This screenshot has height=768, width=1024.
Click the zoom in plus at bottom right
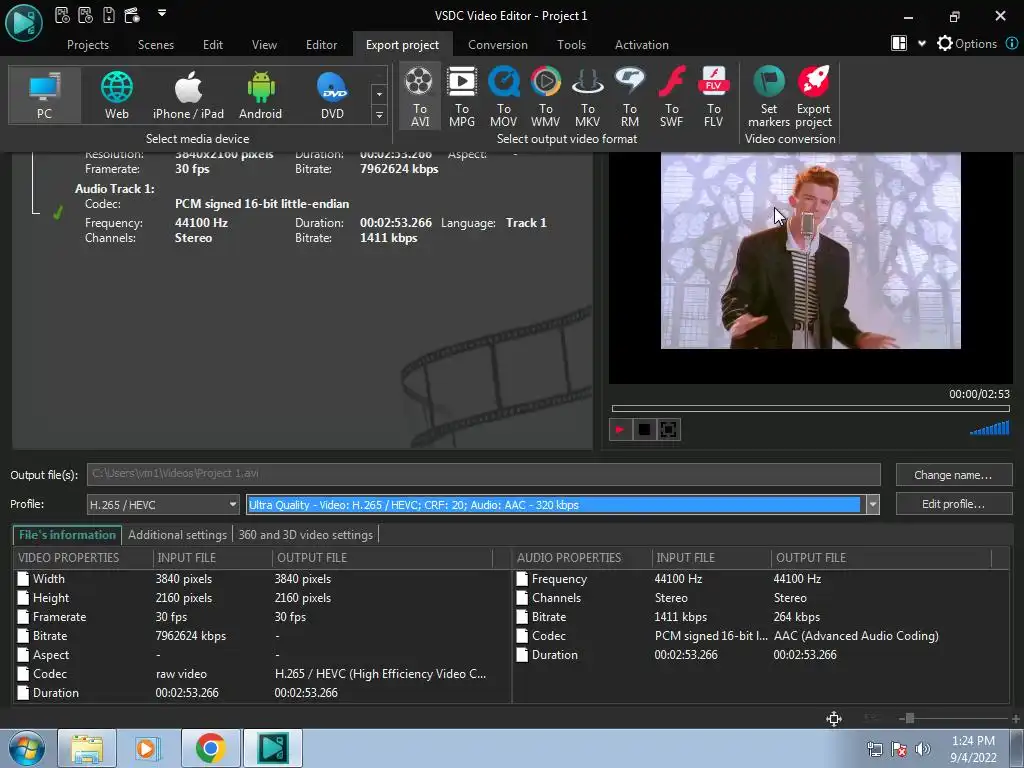pyautogui.click(x=1016, y=718)
